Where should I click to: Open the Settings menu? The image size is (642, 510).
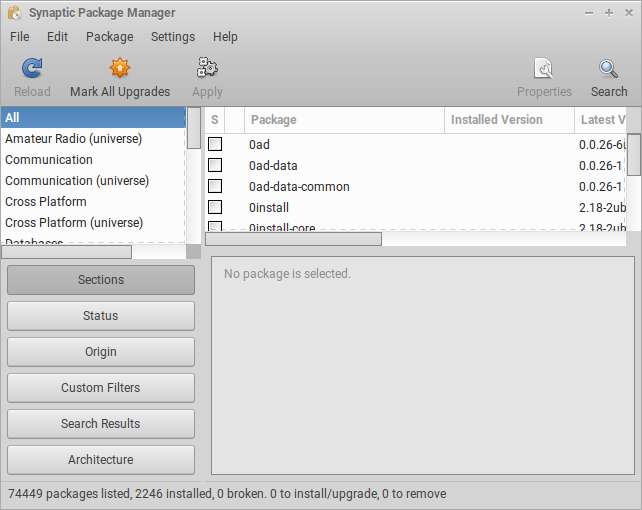173,37
